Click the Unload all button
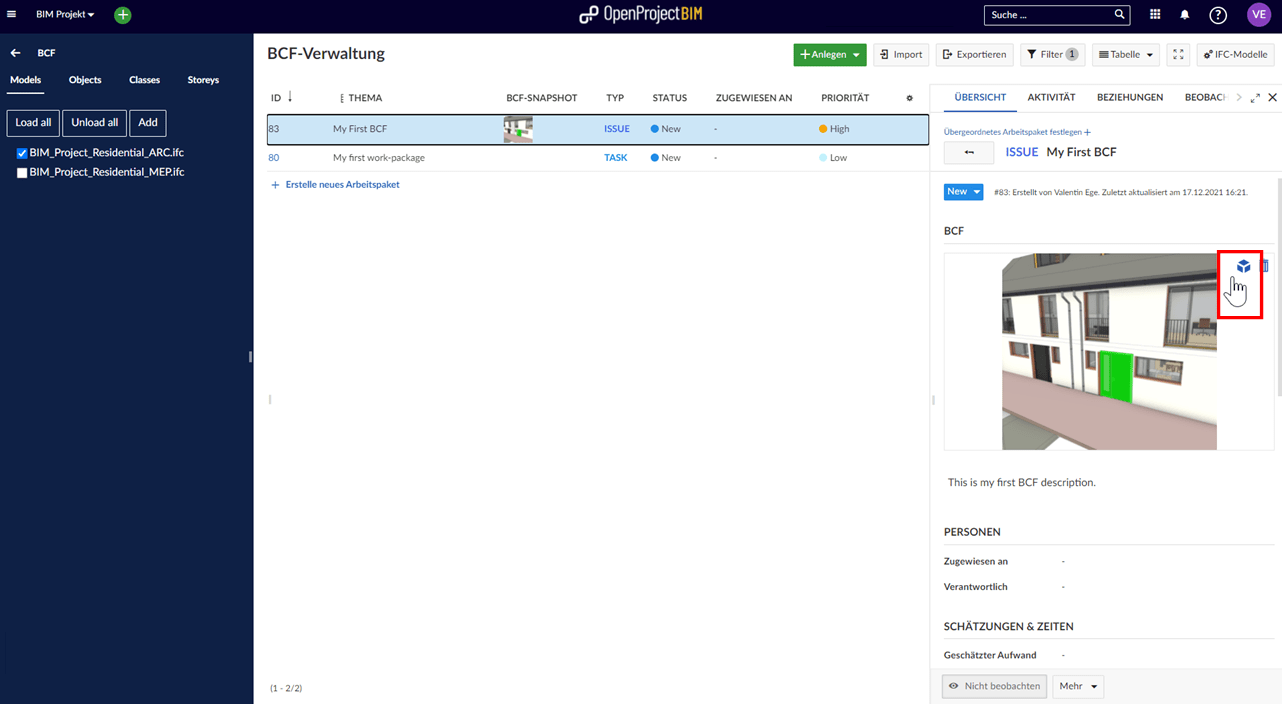 94,122
